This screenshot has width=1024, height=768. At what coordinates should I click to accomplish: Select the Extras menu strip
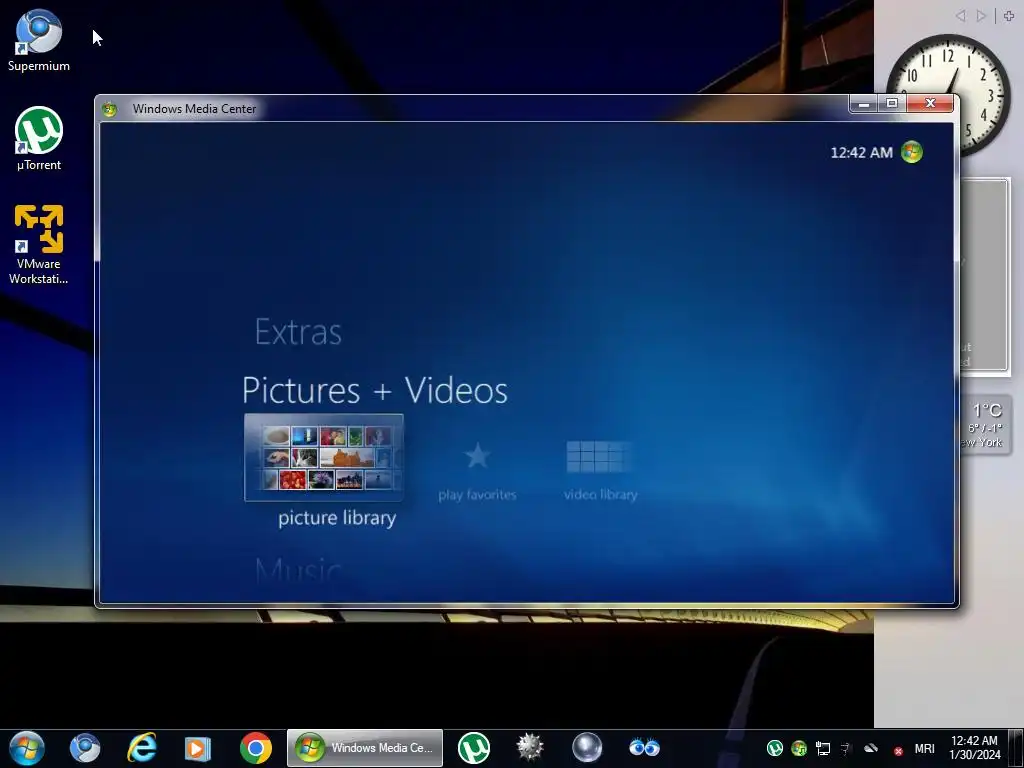point(298,332)
